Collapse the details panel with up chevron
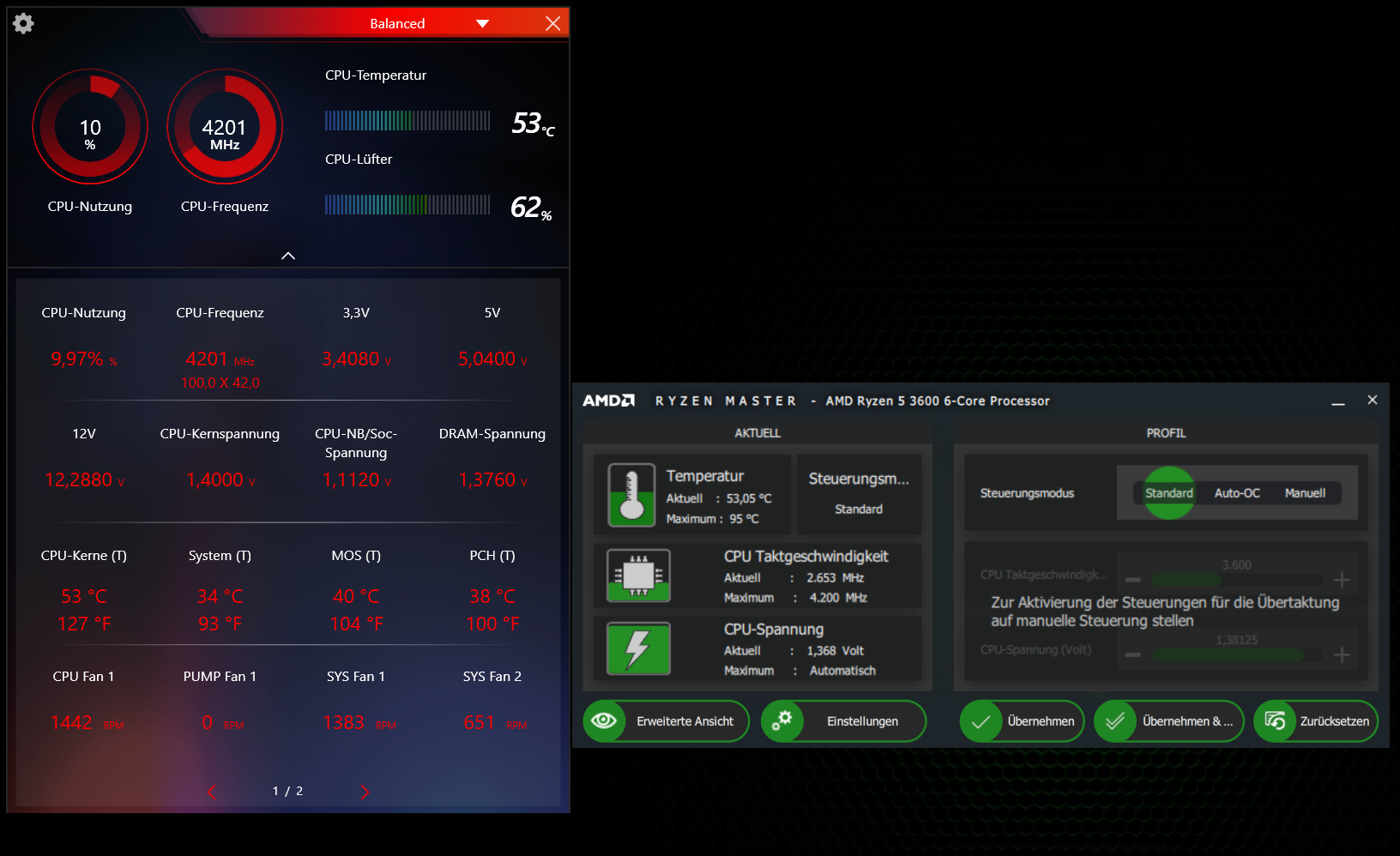The height and width of the screenshot is (856, 1400). pos(288,256)
